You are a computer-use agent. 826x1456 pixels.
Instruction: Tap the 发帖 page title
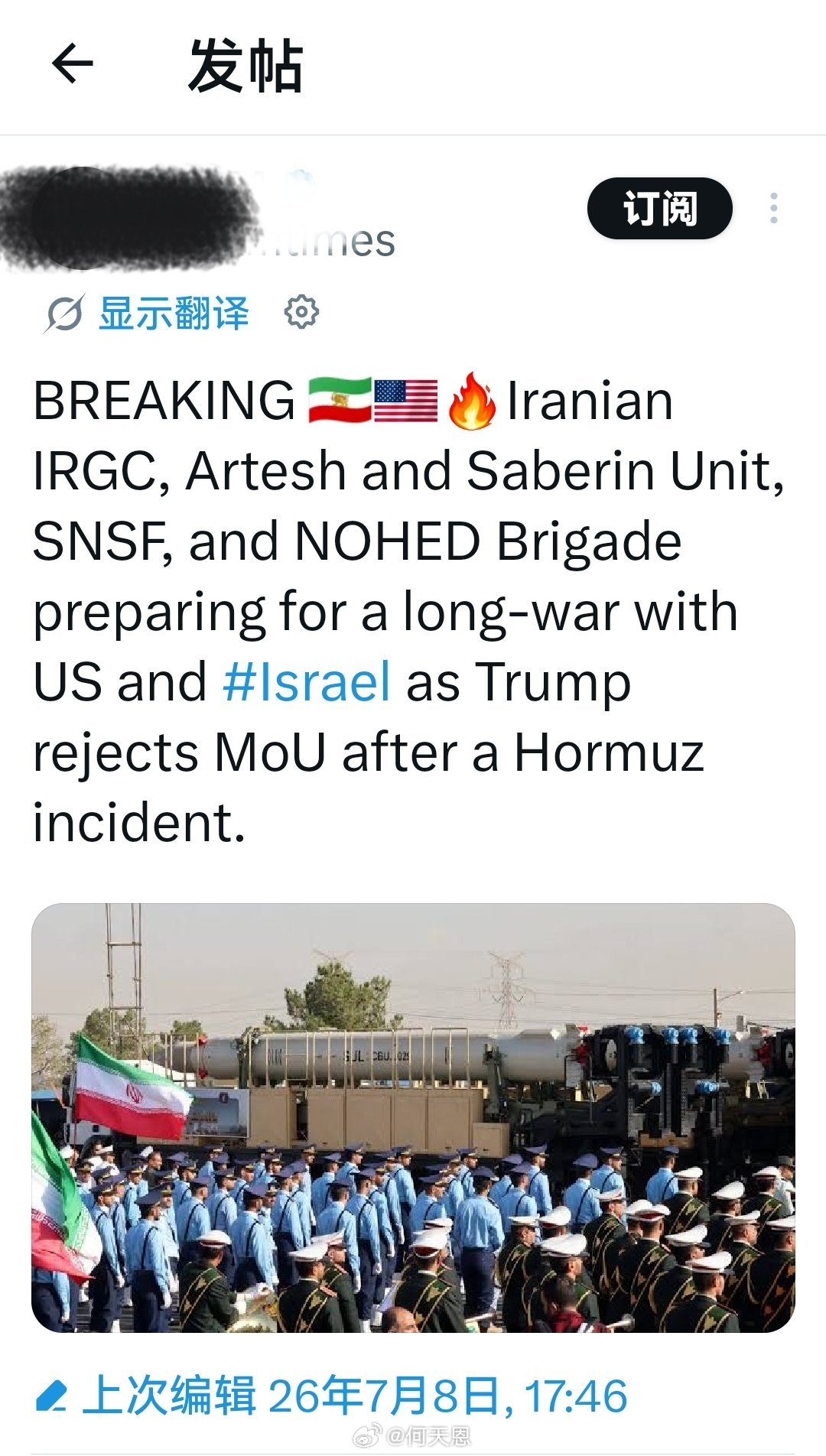click(x=246, y=66)
